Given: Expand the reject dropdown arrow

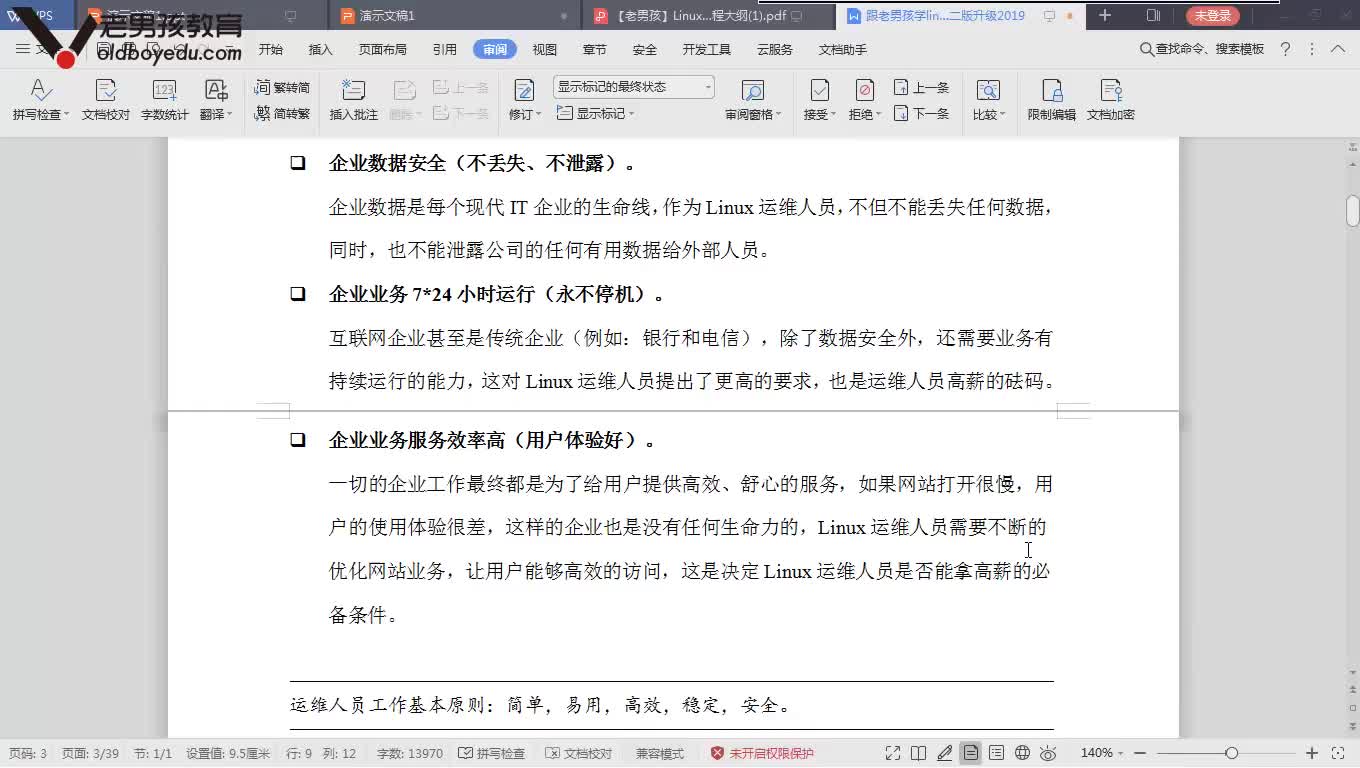Looking at the screenshot, I should coord(879,115).
